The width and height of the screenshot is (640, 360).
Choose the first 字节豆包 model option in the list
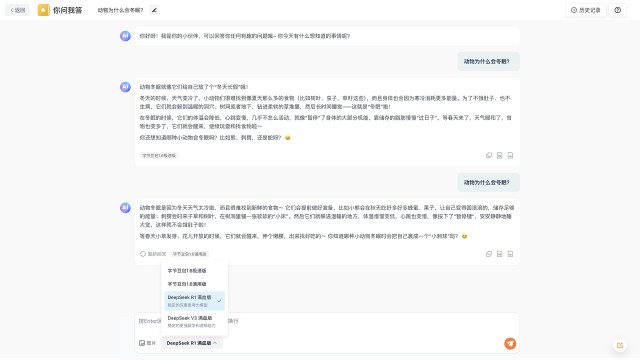195,271
